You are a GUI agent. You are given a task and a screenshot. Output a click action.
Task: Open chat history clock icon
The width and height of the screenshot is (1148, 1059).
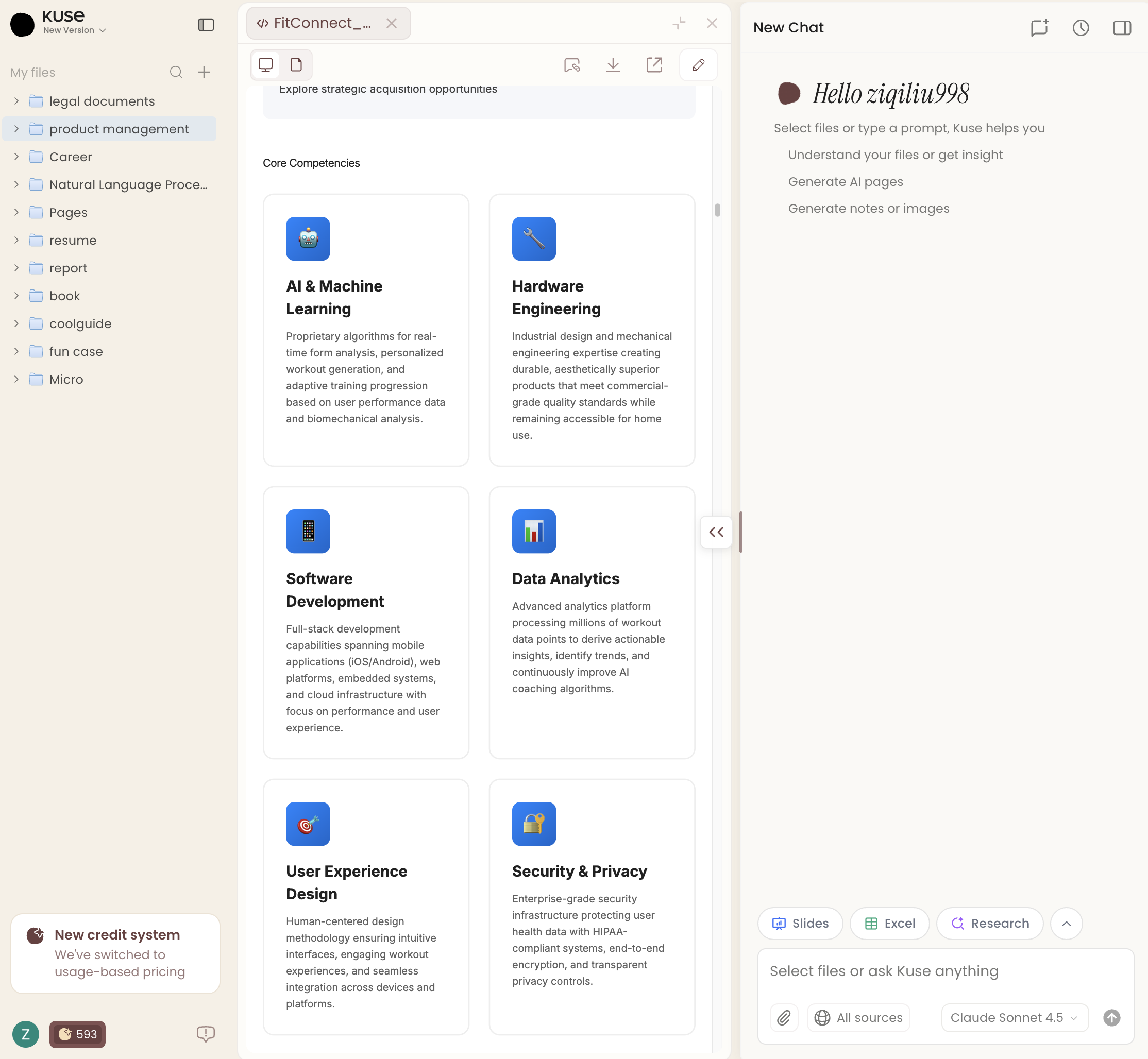tap(1081, 27)
